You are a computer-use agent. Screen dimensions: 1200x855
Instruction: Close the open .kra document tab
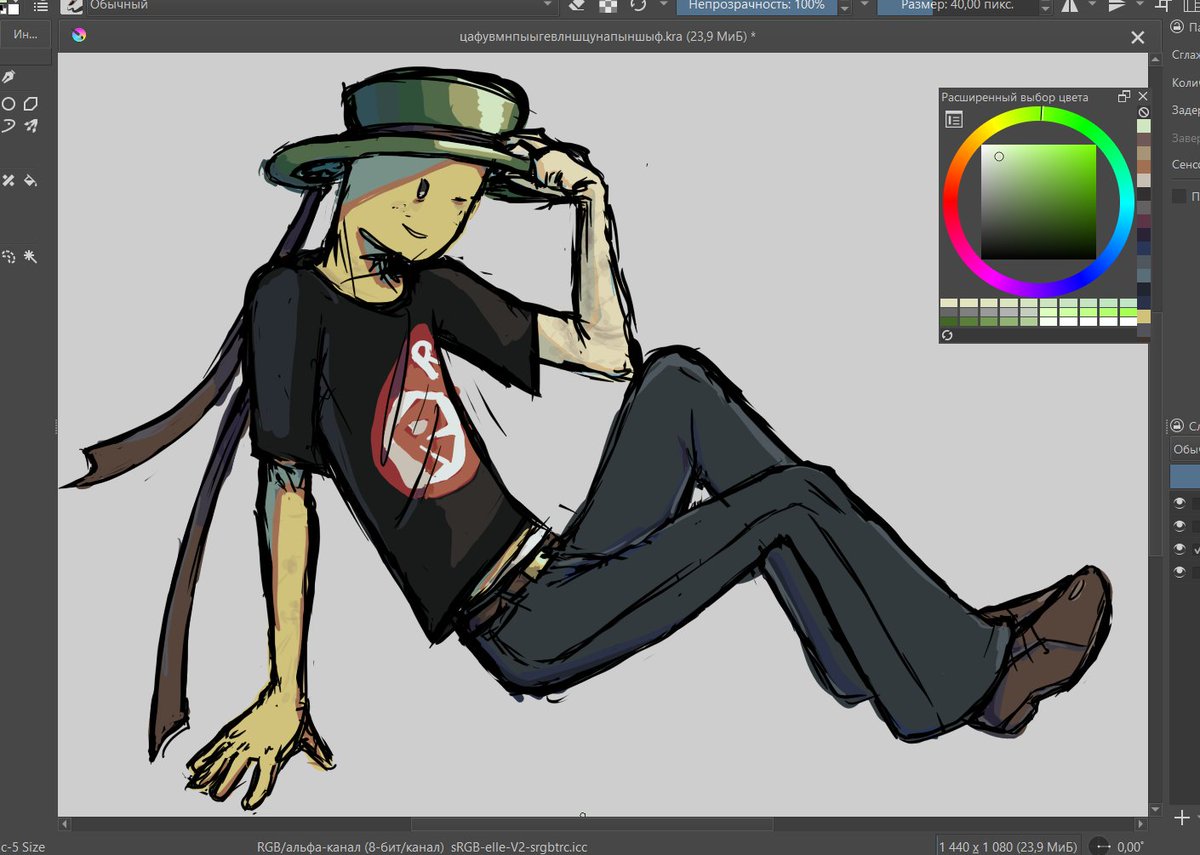tap(1137, 37)
